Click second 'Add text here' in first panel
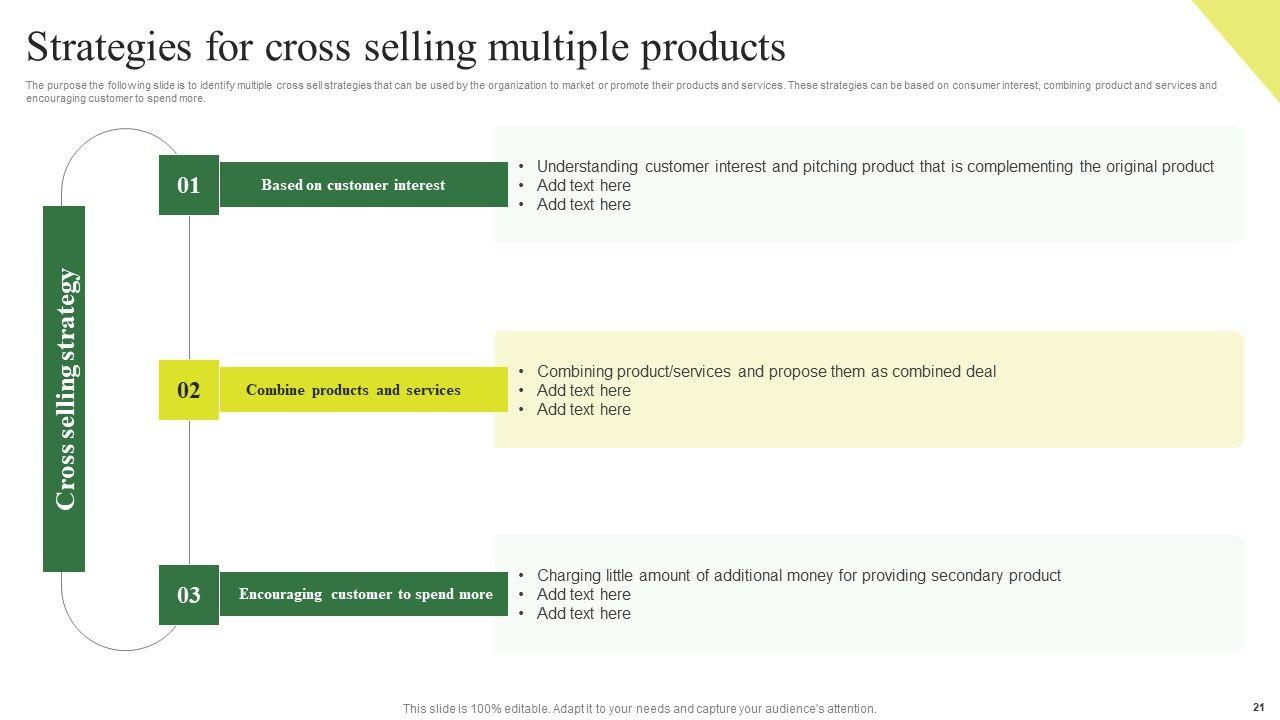The width and height of the screenshot is (1280, 720). coord(583,205)
